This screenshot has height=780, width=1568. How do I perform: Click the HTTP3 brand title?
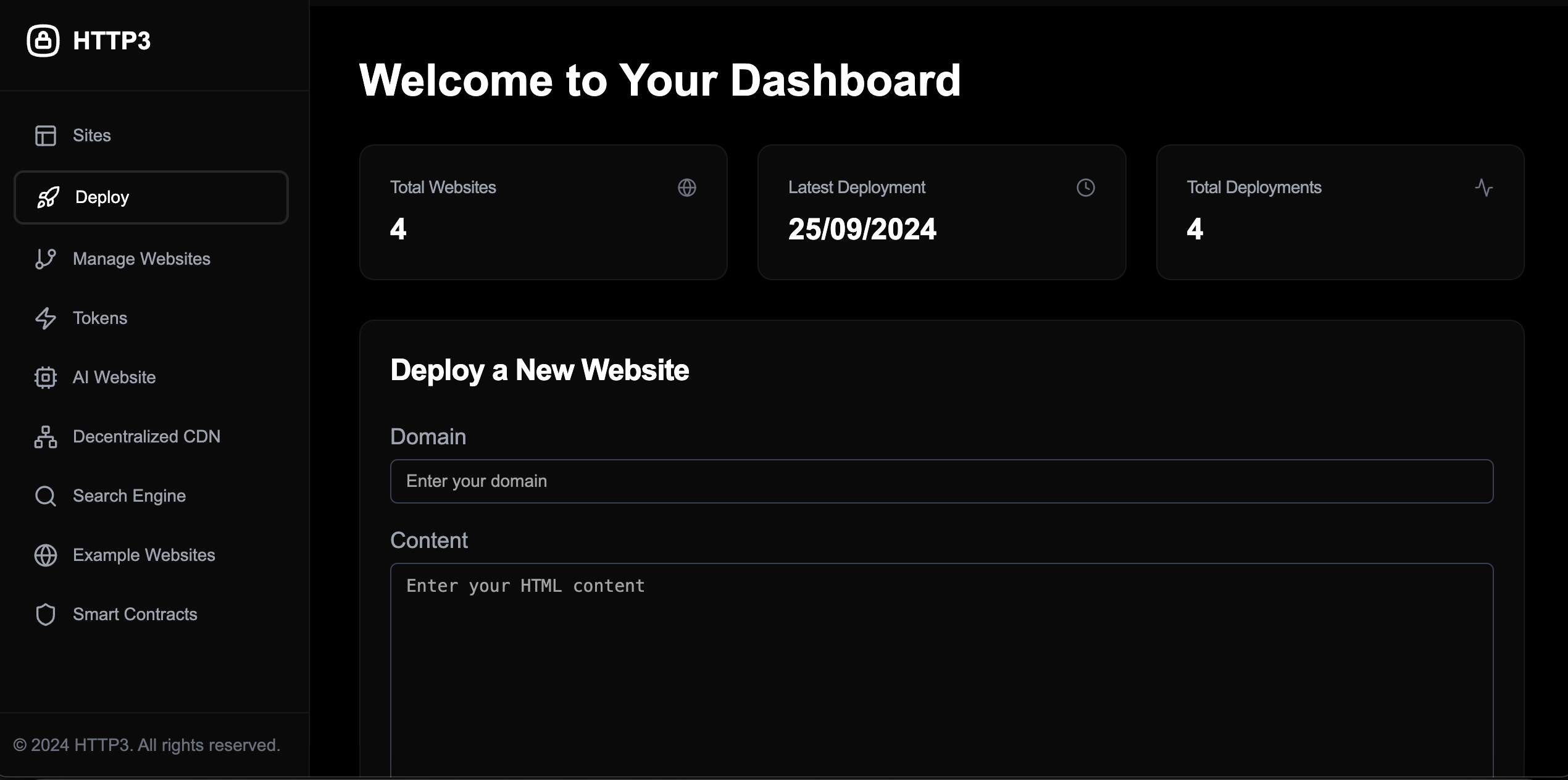point(112,41)
